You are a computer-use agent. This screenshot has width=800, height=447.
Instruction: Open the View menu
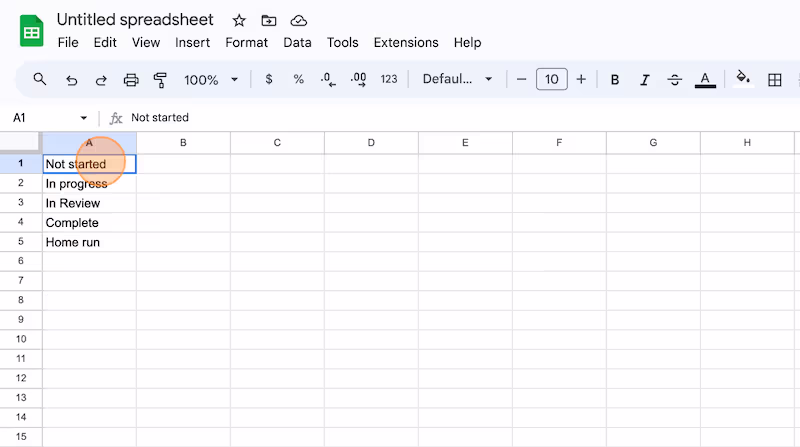pos(146,43)
